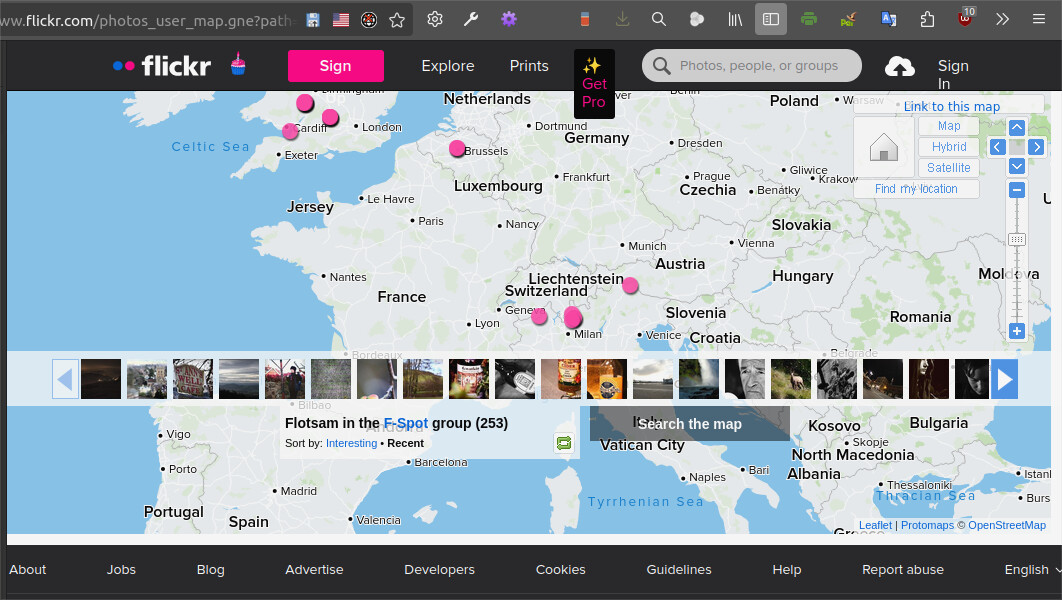Bookmark this page with the star icon
This screenshot has width=1062, height=600.
click(x=397, y=19)
